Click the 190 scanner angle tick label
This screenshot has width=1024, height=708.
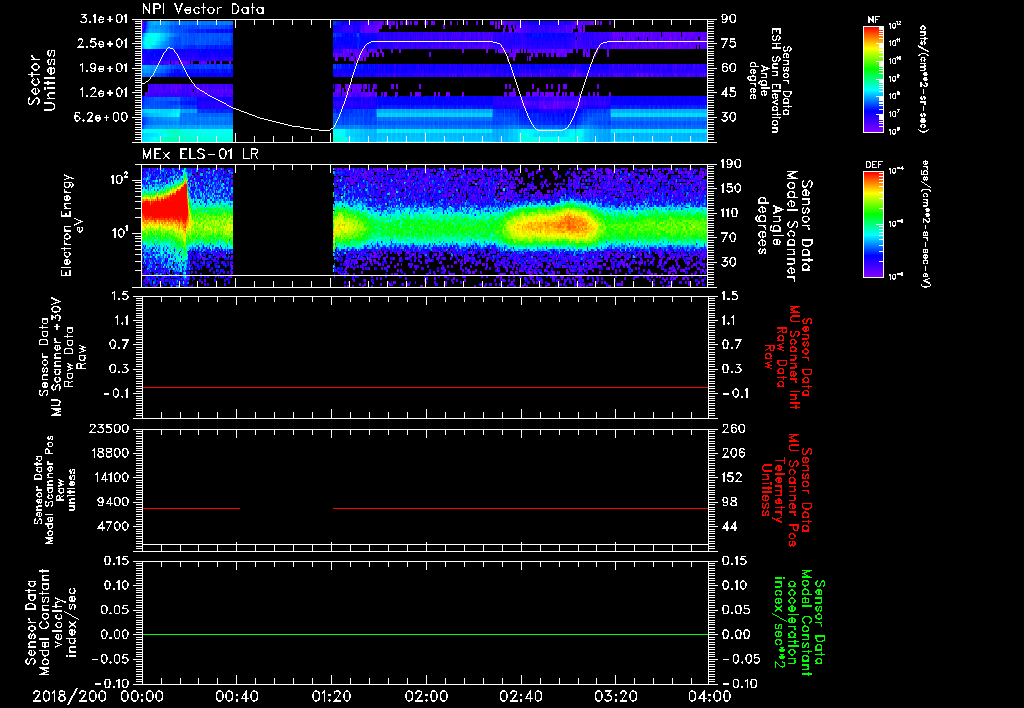[x=732, y=164]
